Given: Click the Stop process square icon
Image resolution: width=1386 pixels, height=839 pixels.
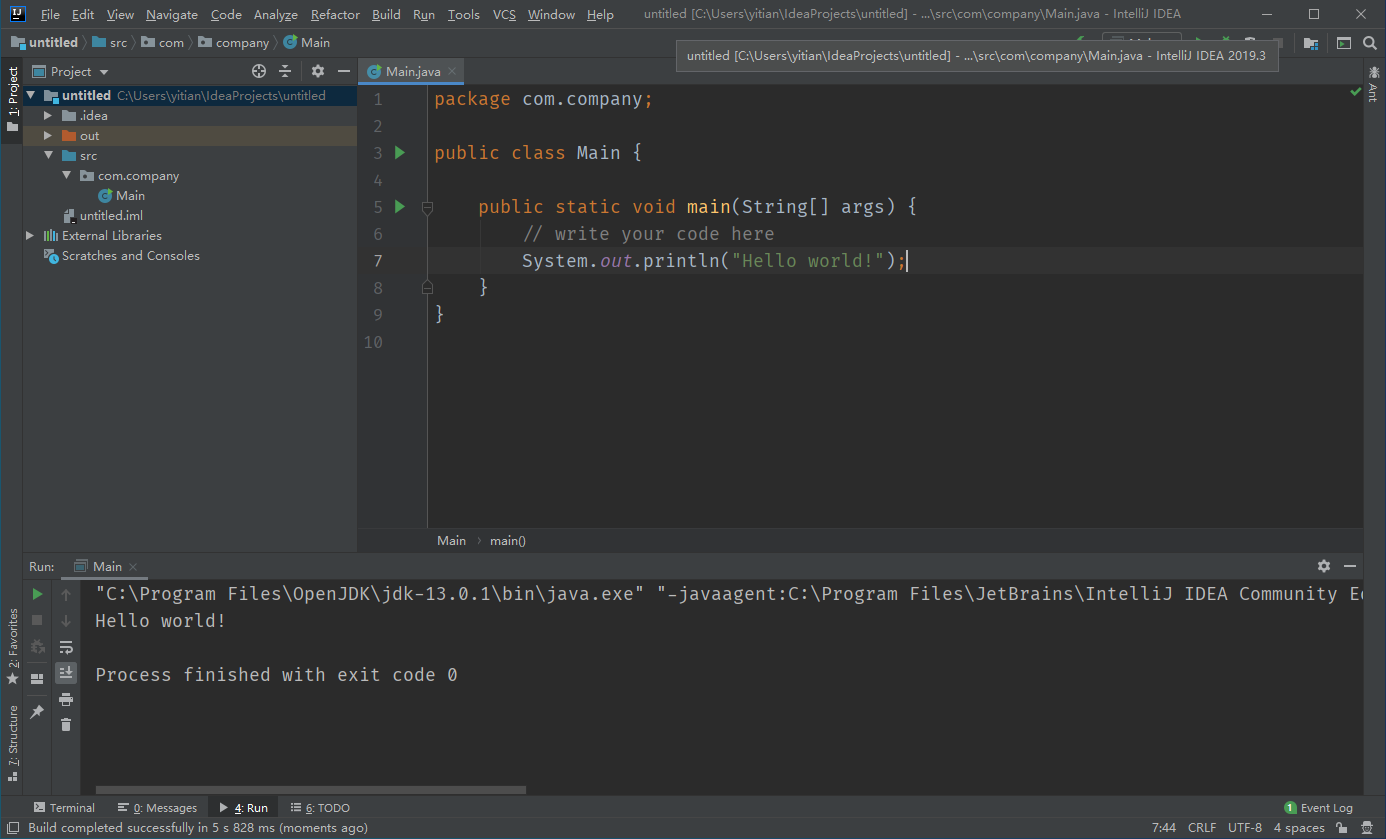Looking at the screenshot, I should point(37,621).
